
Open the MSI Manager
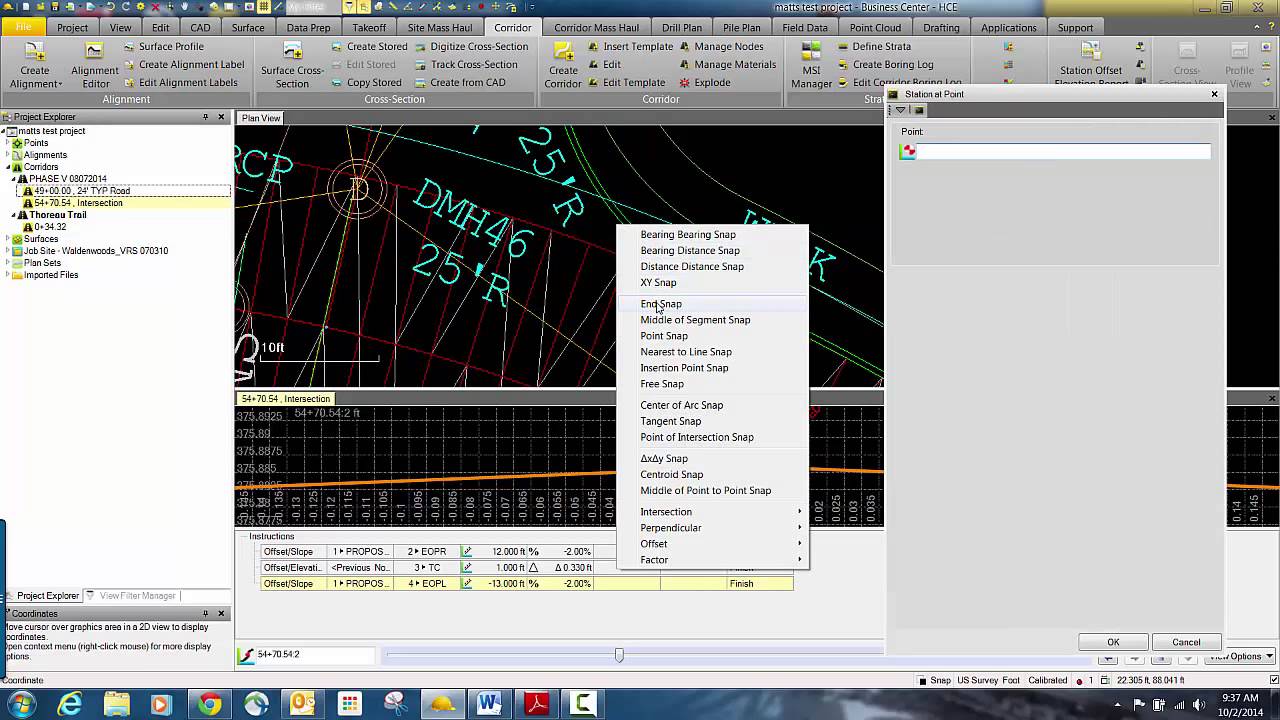[811, 65]
